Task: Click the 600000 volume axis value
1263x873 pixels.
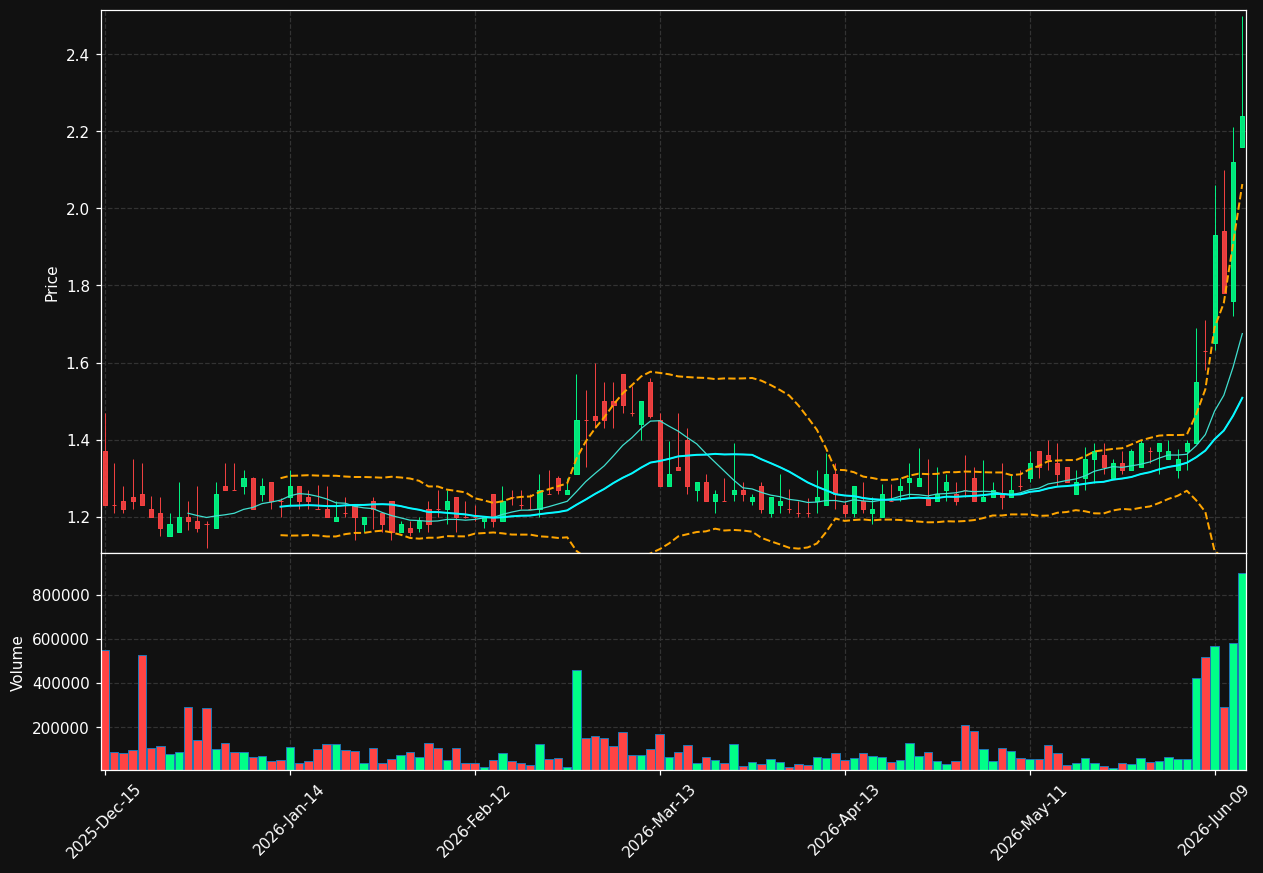Action: coord(62,640)
